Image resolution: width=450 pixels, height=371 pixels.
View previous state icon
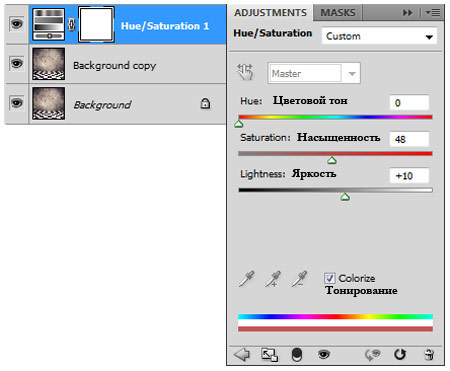click(x=373, y=355)
